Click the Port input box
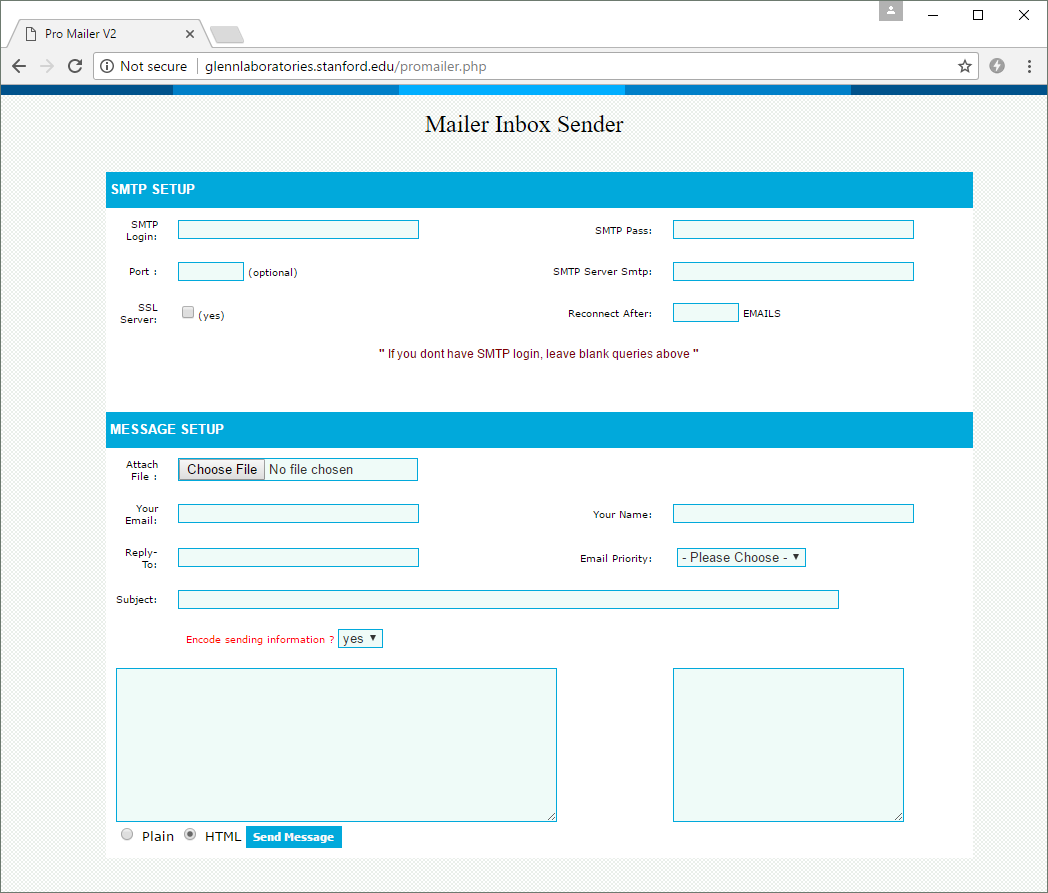The height and width of the screenshot is (893, 1048). [x=211, y=271]
